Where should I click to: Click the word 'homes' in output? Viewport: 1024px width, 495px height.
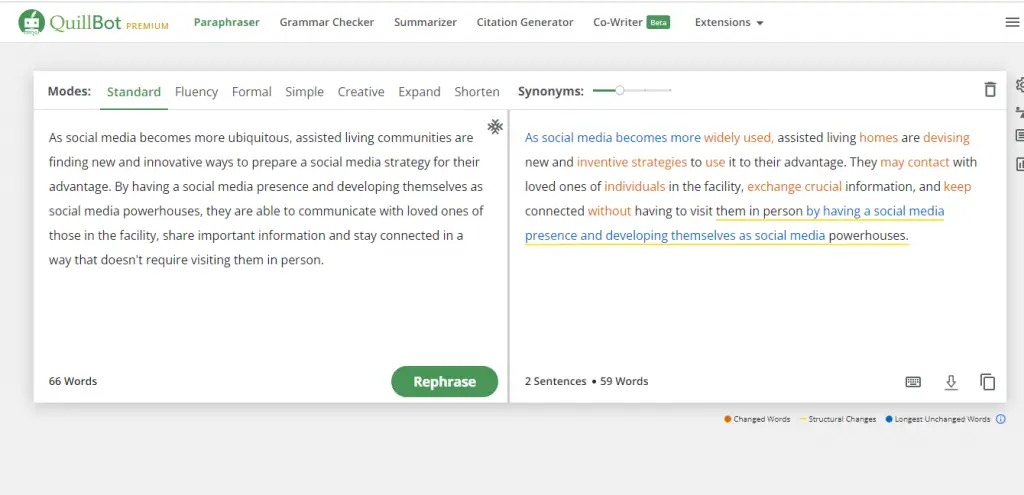[878, 138]
